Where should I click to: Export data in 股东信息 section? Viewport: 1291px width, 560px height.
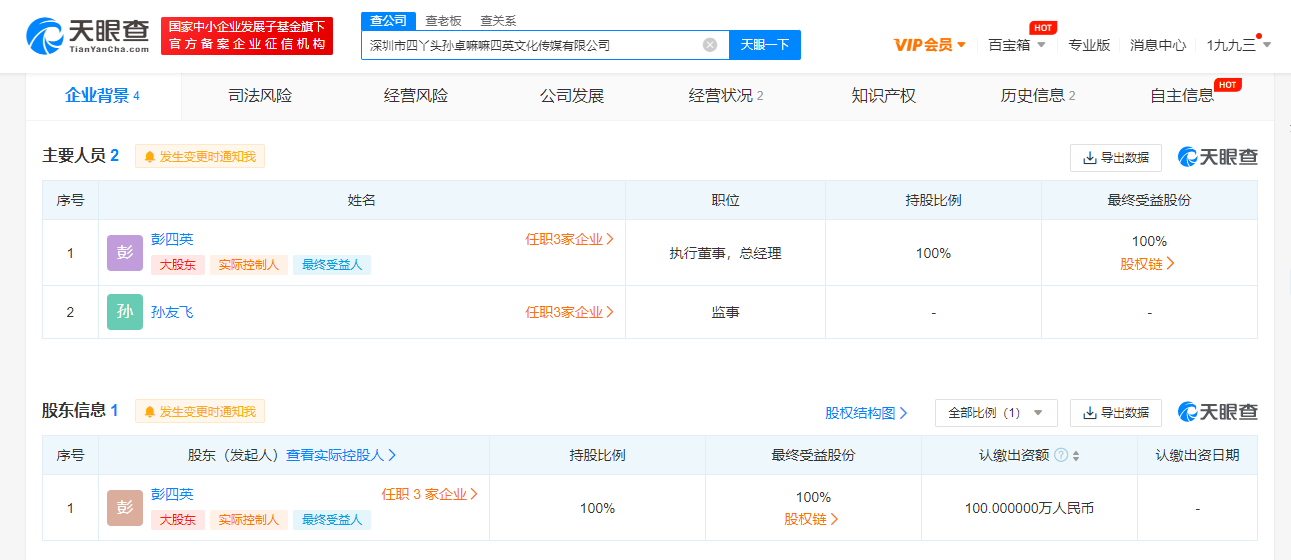(1116, 413)
